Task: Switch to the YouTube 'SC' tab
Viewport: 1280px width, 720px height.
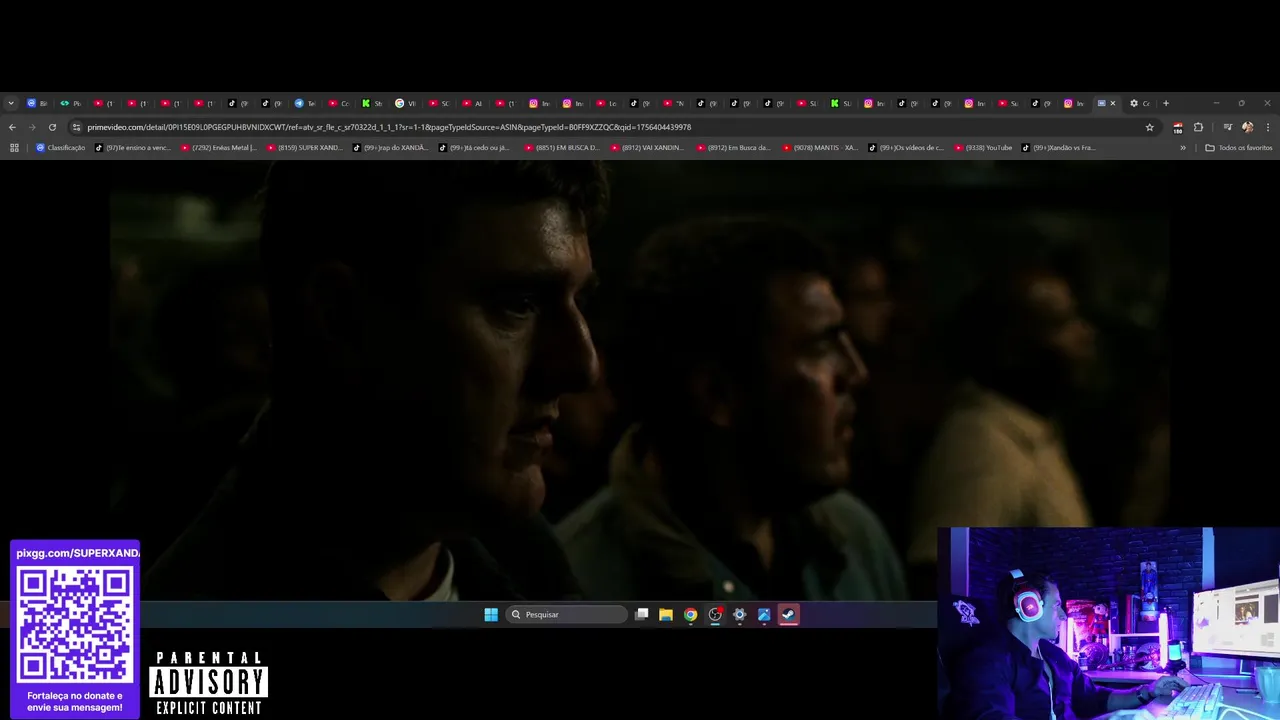Action: click(439, 103)
